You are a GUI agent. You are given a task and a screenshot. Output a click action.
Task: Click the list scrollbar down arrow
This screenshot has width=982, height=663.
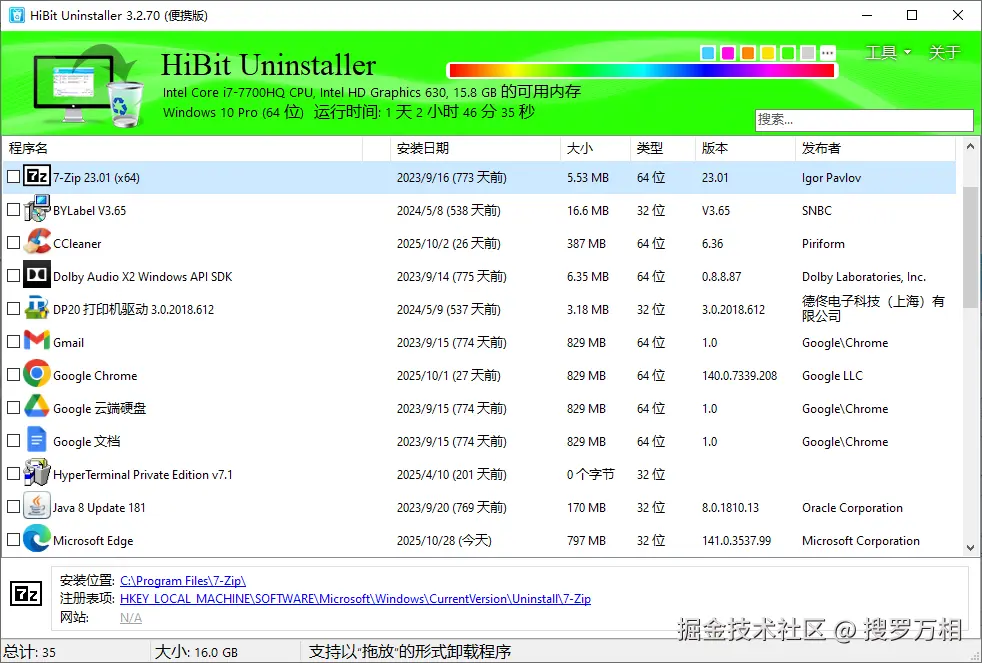click(x=970, y=547)
